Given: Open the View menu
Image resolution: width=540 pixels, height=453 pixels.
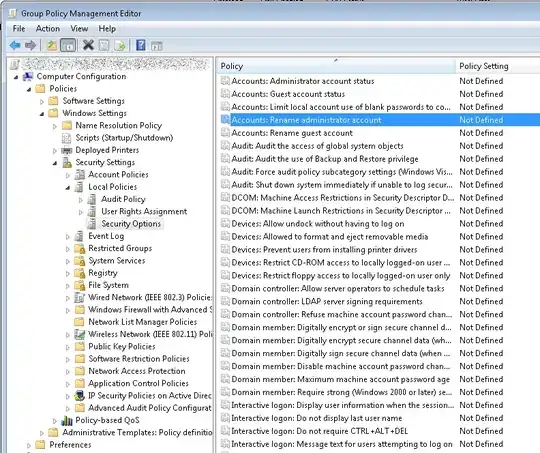Looking at the screenshot, I should tap(79, 29).
